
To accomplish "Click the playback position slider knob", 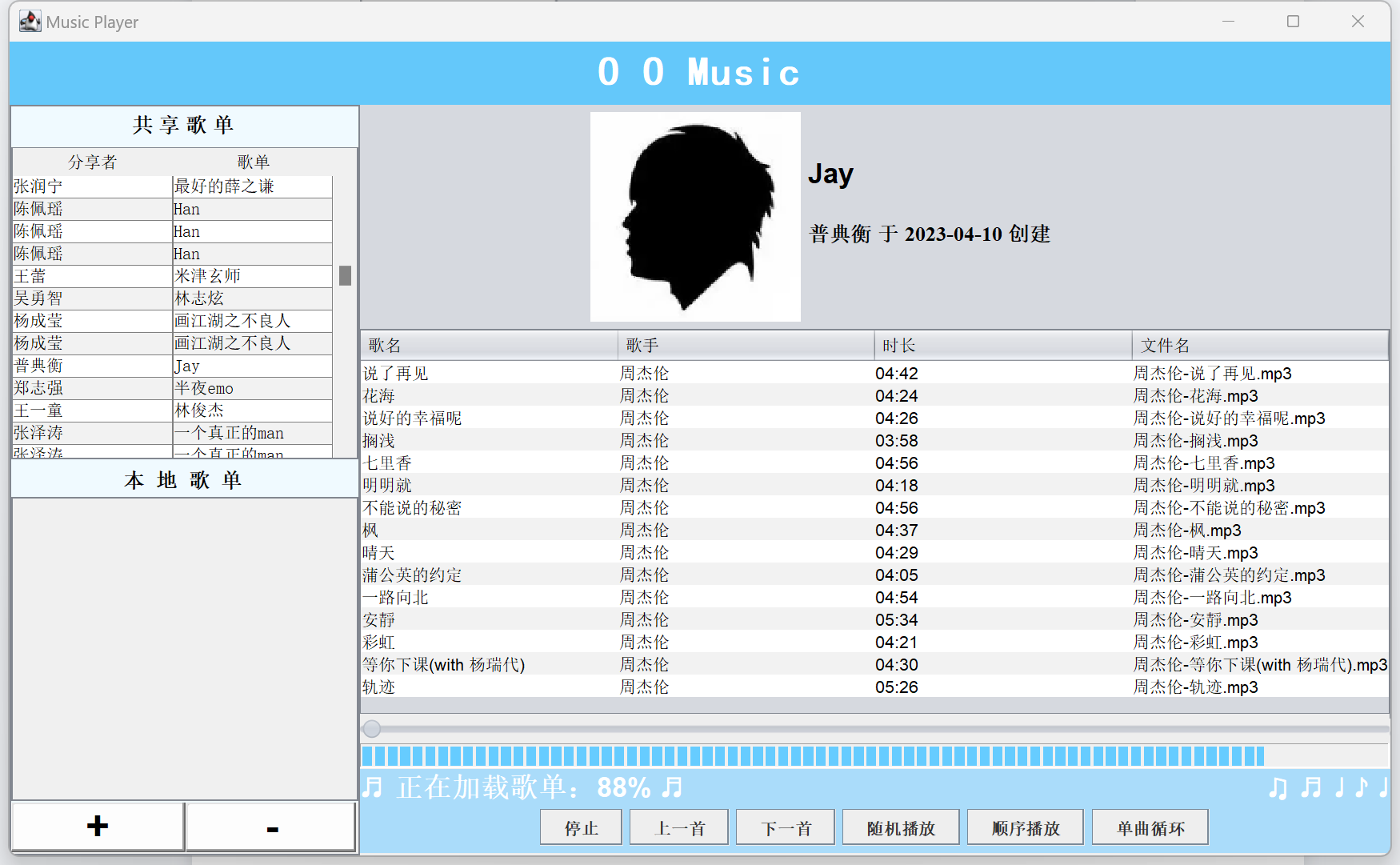I will coord(372,729).
